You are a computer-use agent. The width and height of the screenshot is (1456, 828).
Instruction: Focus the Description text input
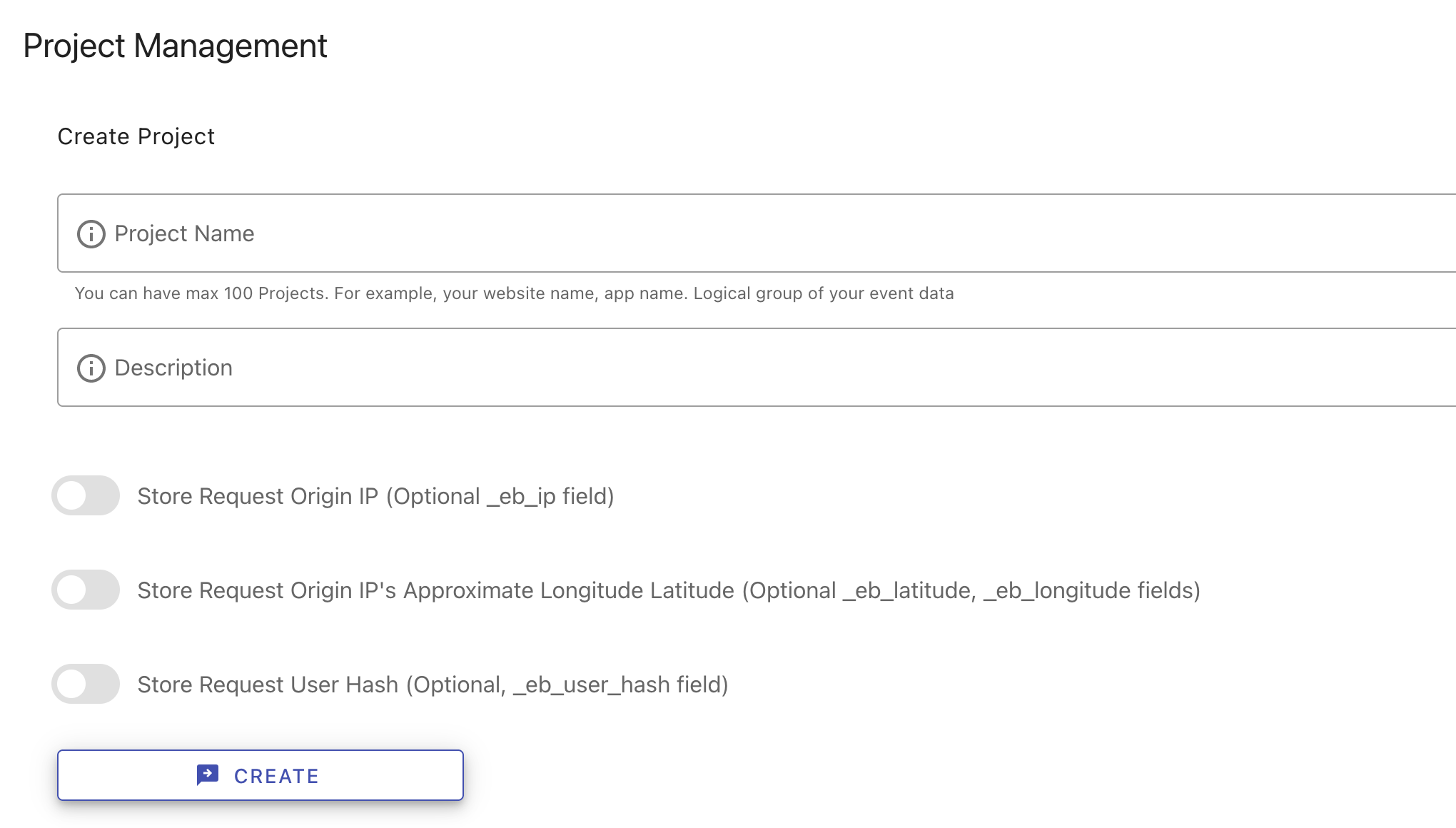click(500, 368)
